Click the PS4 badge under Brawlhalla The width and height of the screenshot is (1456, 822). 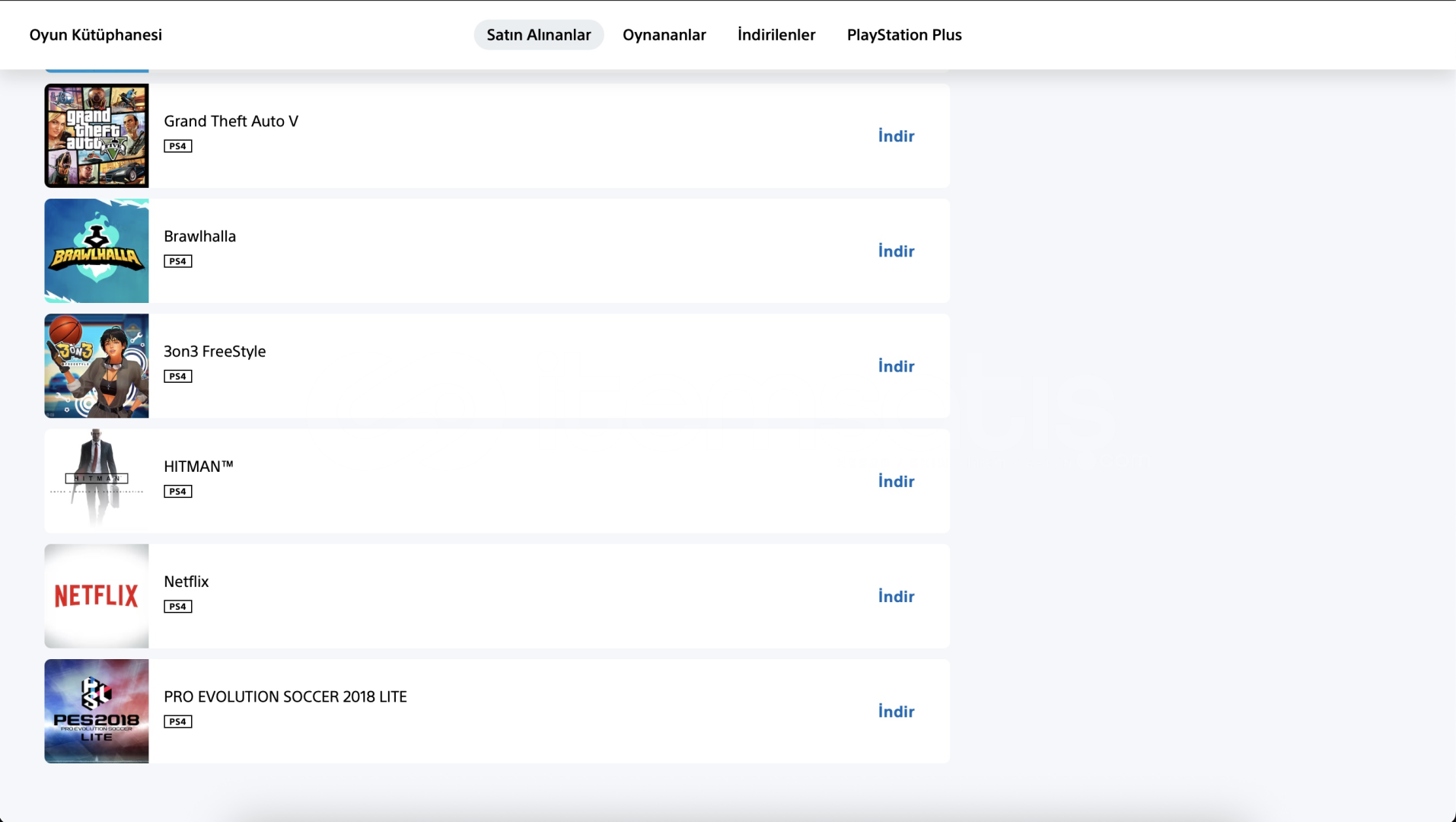(177, 261)
